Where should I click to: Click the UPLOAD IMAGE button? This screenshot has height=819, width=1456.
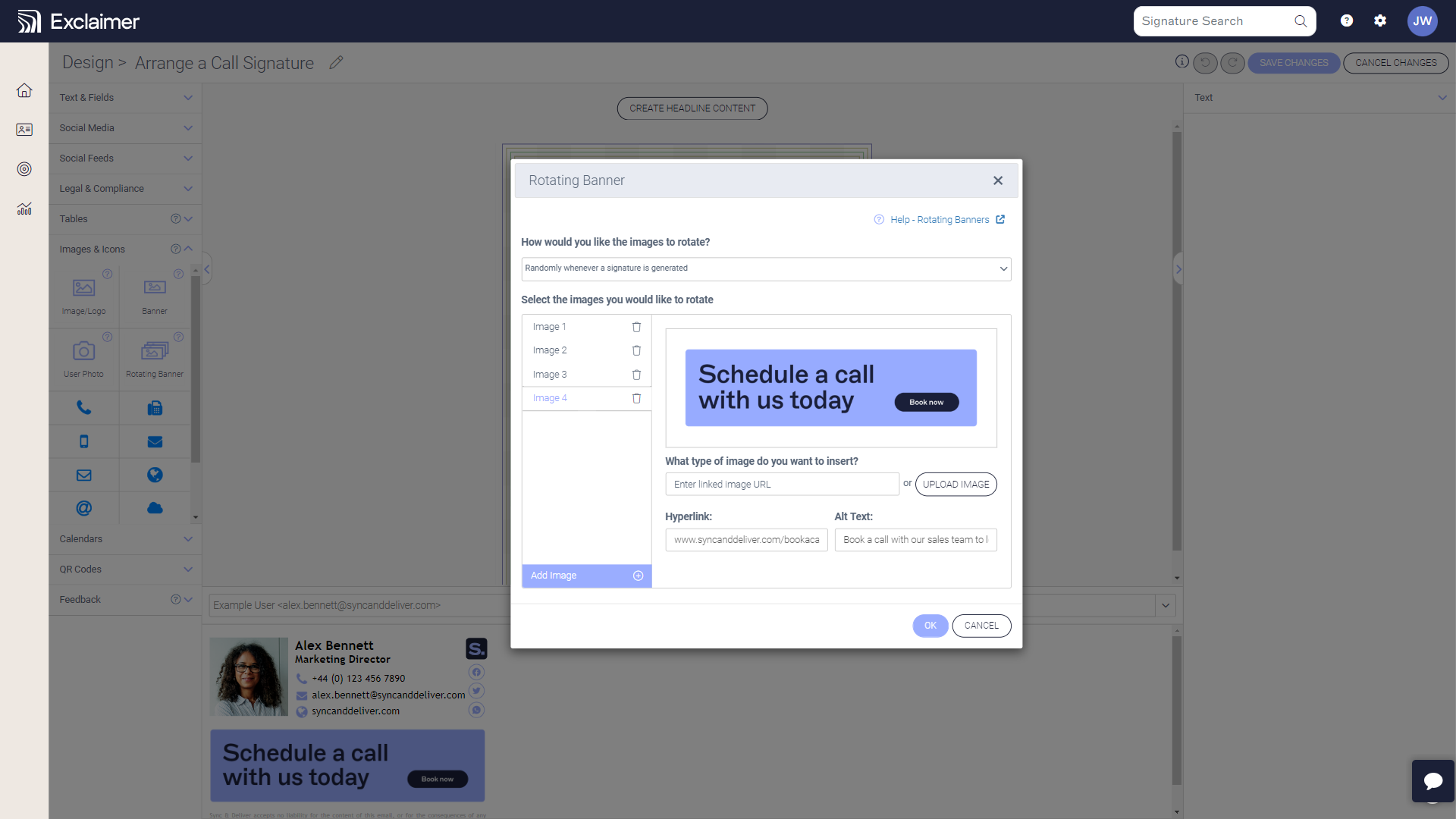(956, 484)
